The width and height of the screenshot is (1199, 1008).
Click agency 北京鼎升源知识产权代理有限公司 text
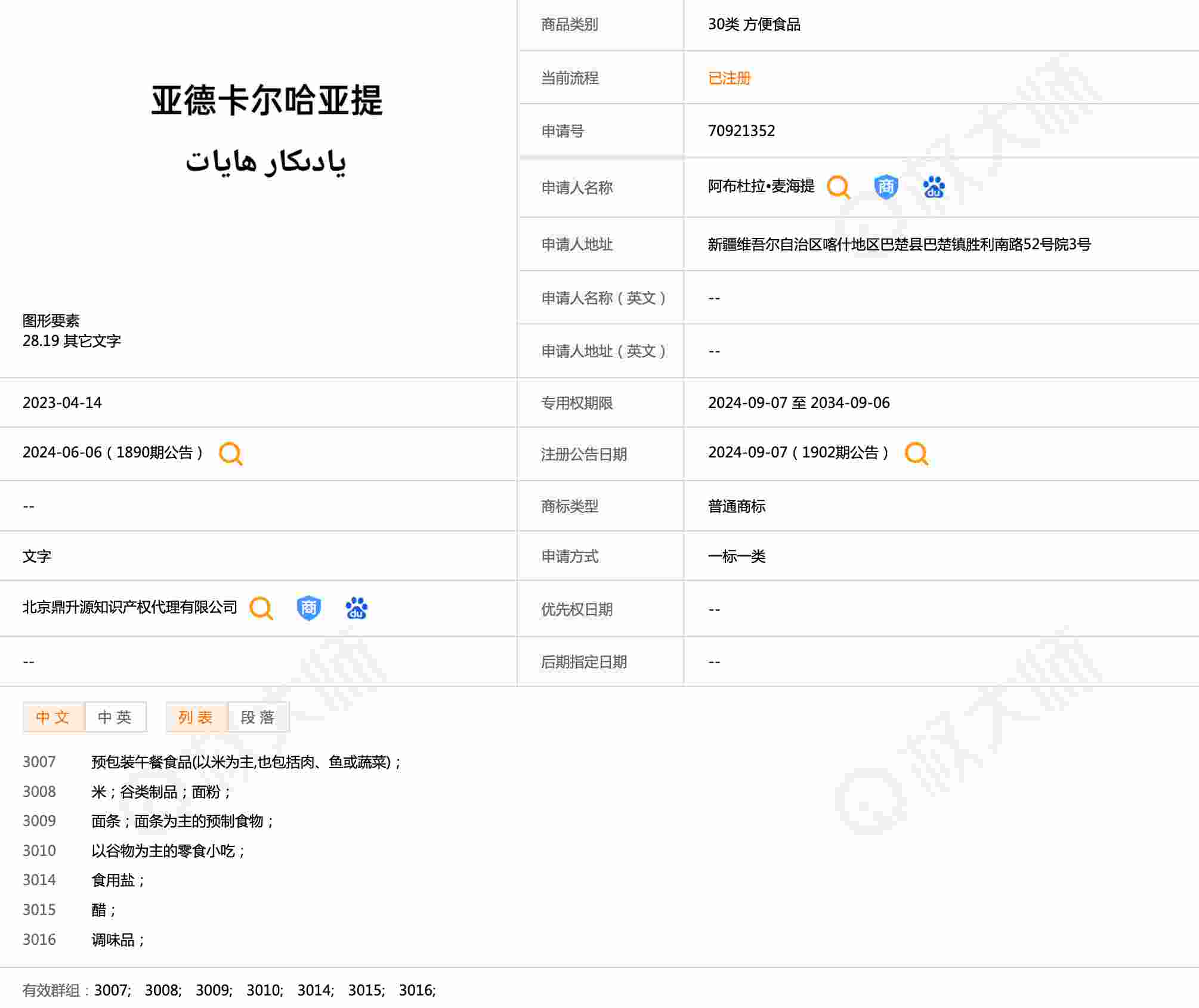(x=129, y=607)
